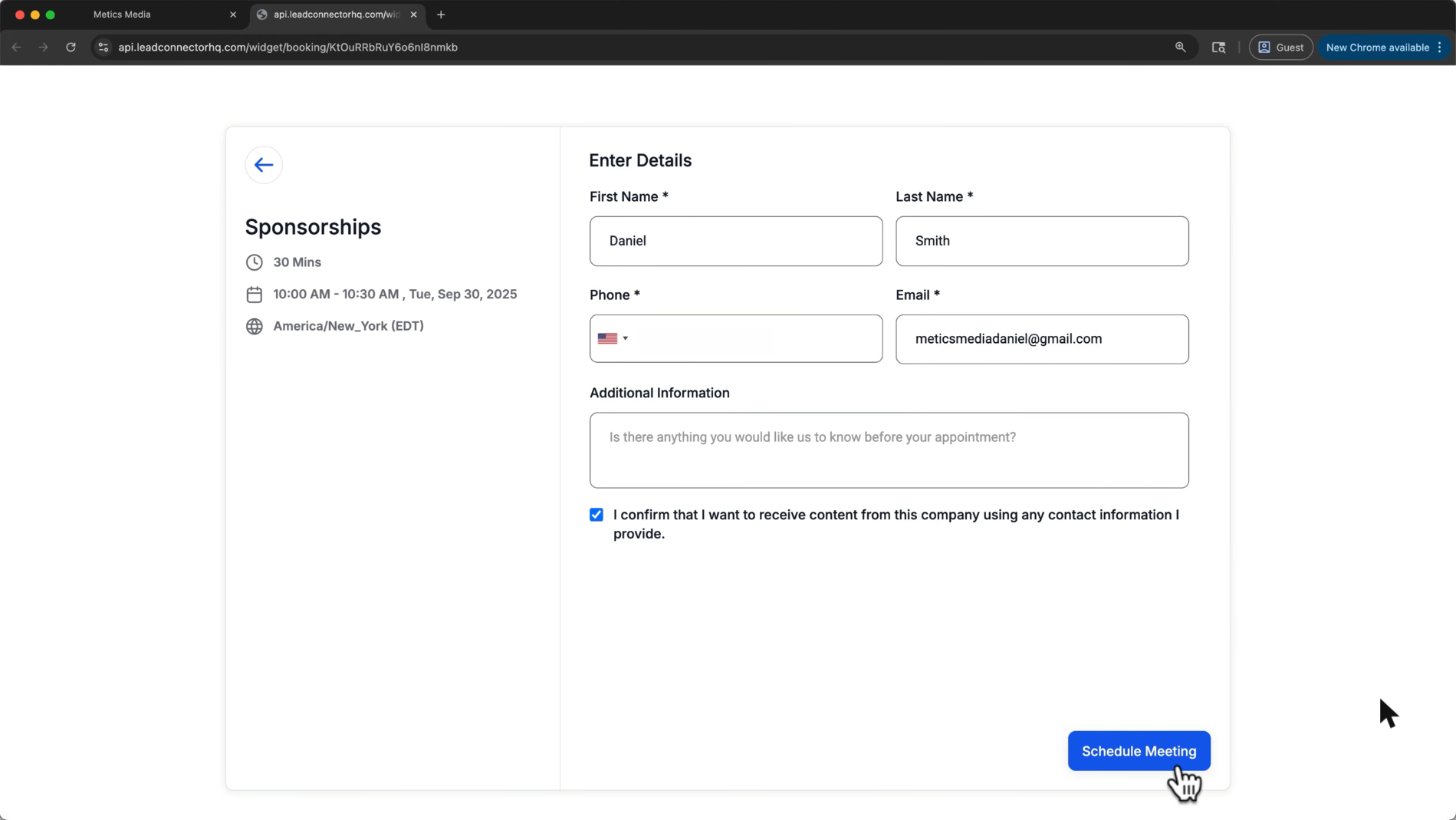Click the Schedule Meeting button
This screenshot has height=820, width=1456.
(x=1139, y=751)
